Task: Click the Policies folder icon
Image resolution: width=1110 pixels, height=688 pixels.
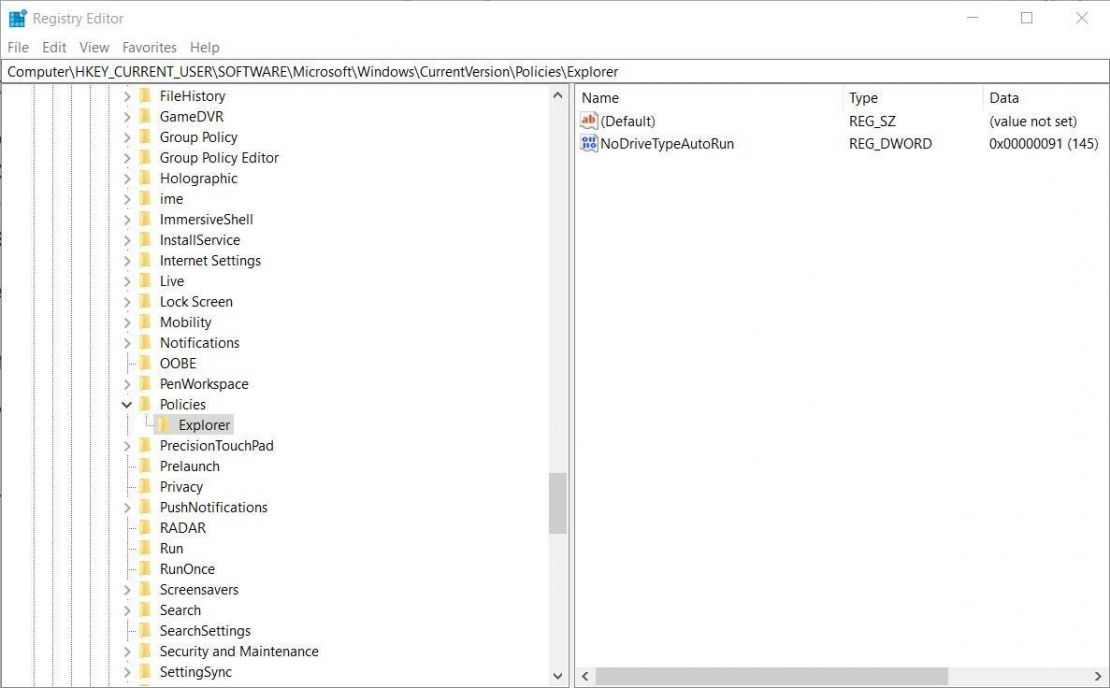Action: (145, 404)
